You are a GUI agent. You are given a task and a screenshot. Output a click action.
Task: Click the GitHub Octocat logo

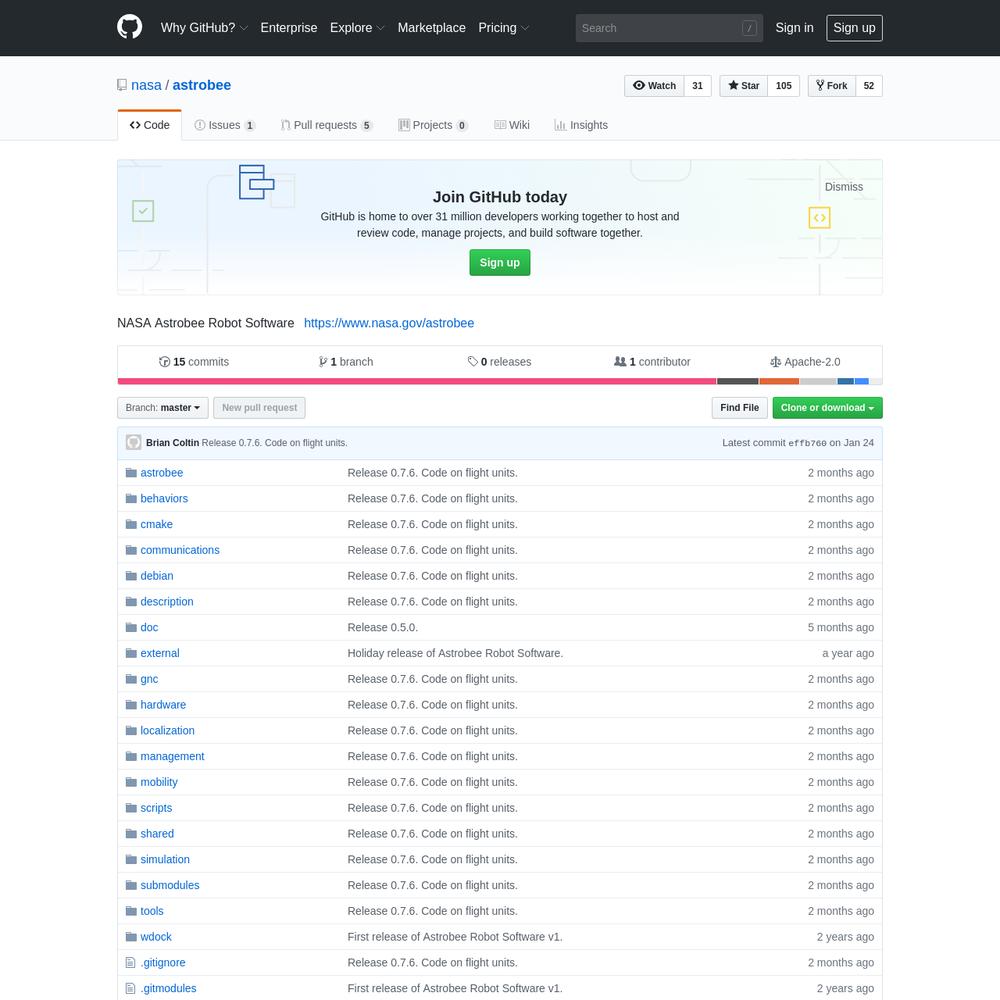[129, 27]
